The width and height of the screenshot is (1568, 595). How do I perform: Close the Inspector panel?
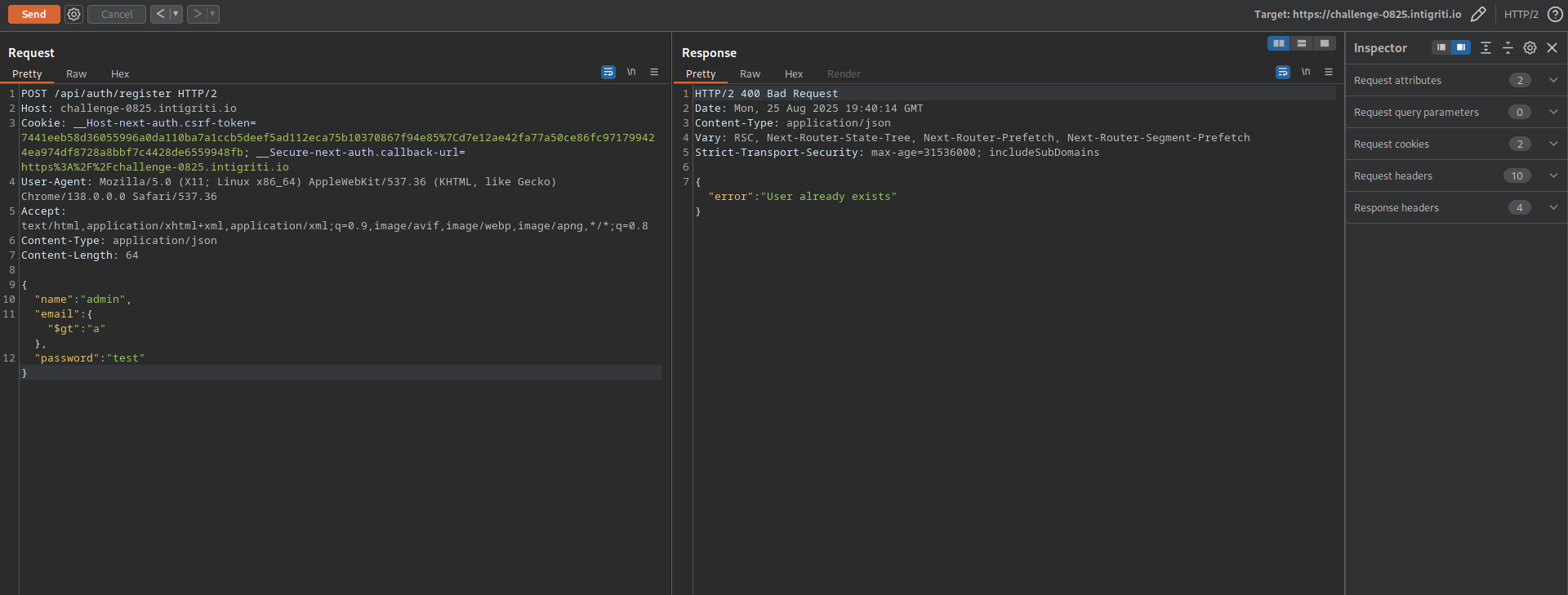(1552, 47)
